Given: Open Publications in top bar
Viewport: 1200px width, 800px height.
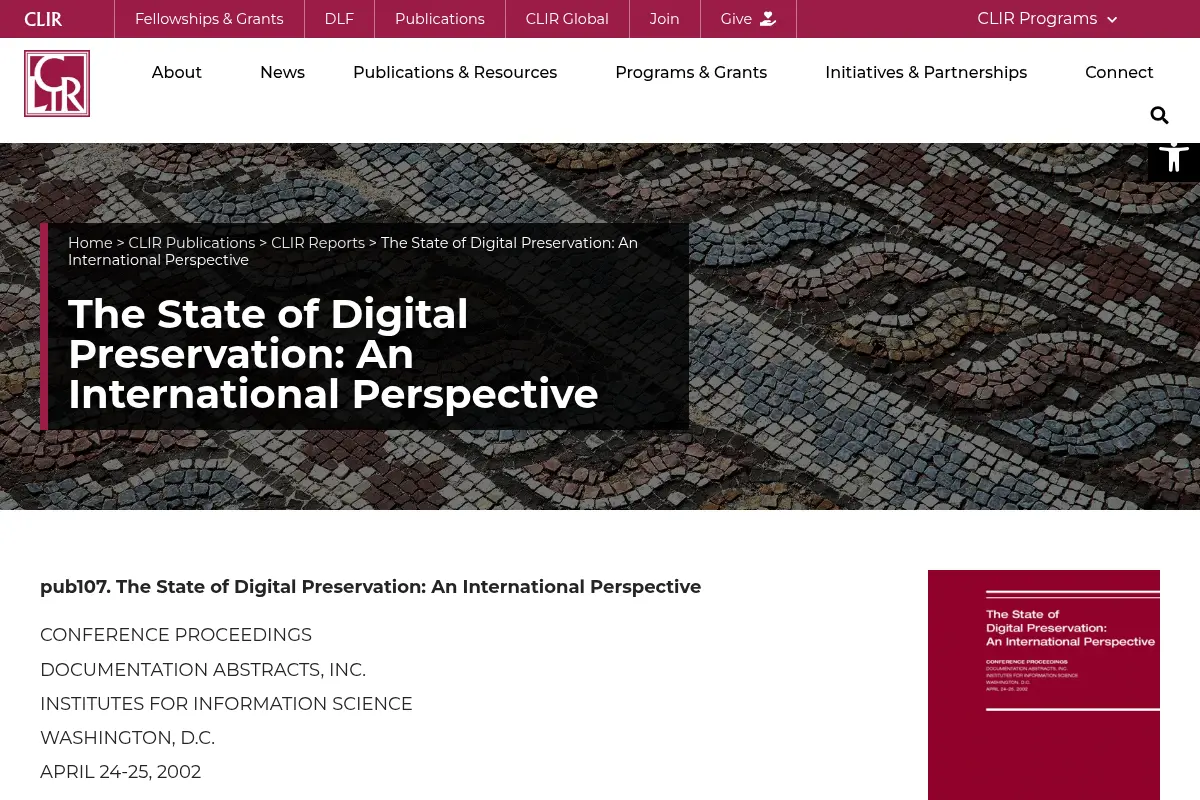Looking at the screenshot, I should 440,19.
